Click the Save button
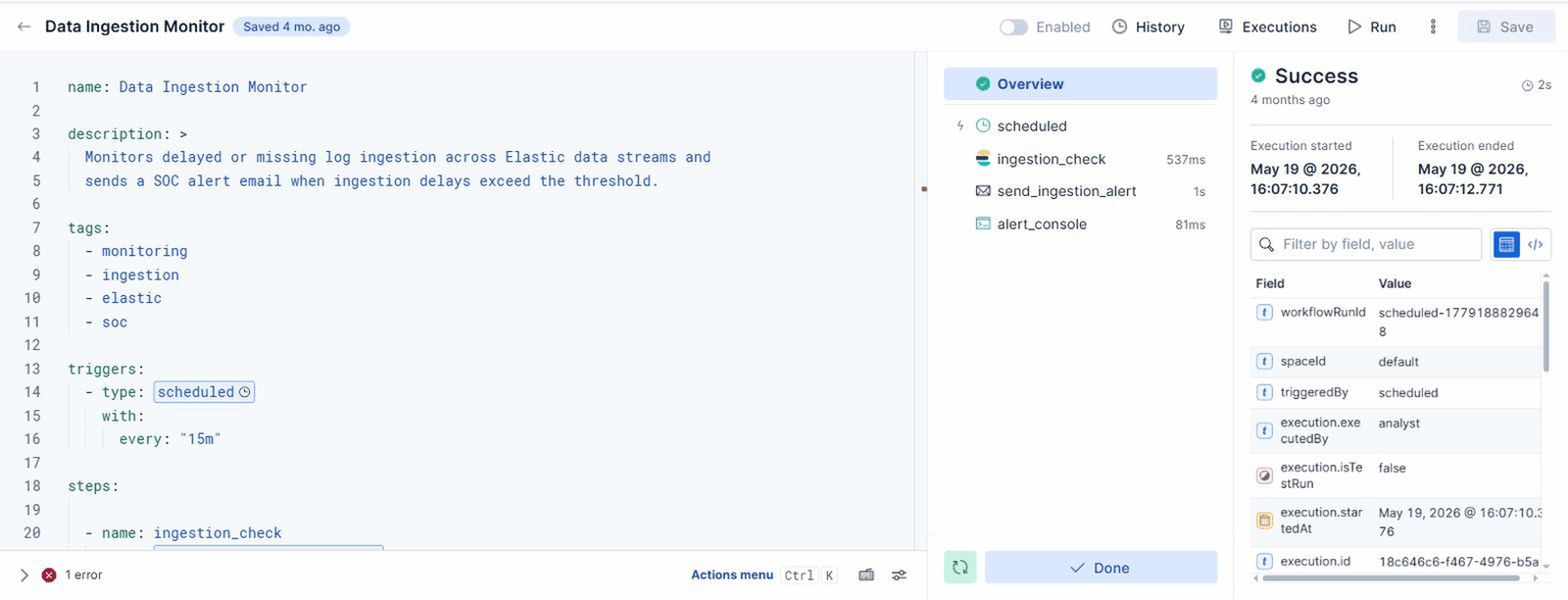1568x600 pixels. (x=1505, y=26)
